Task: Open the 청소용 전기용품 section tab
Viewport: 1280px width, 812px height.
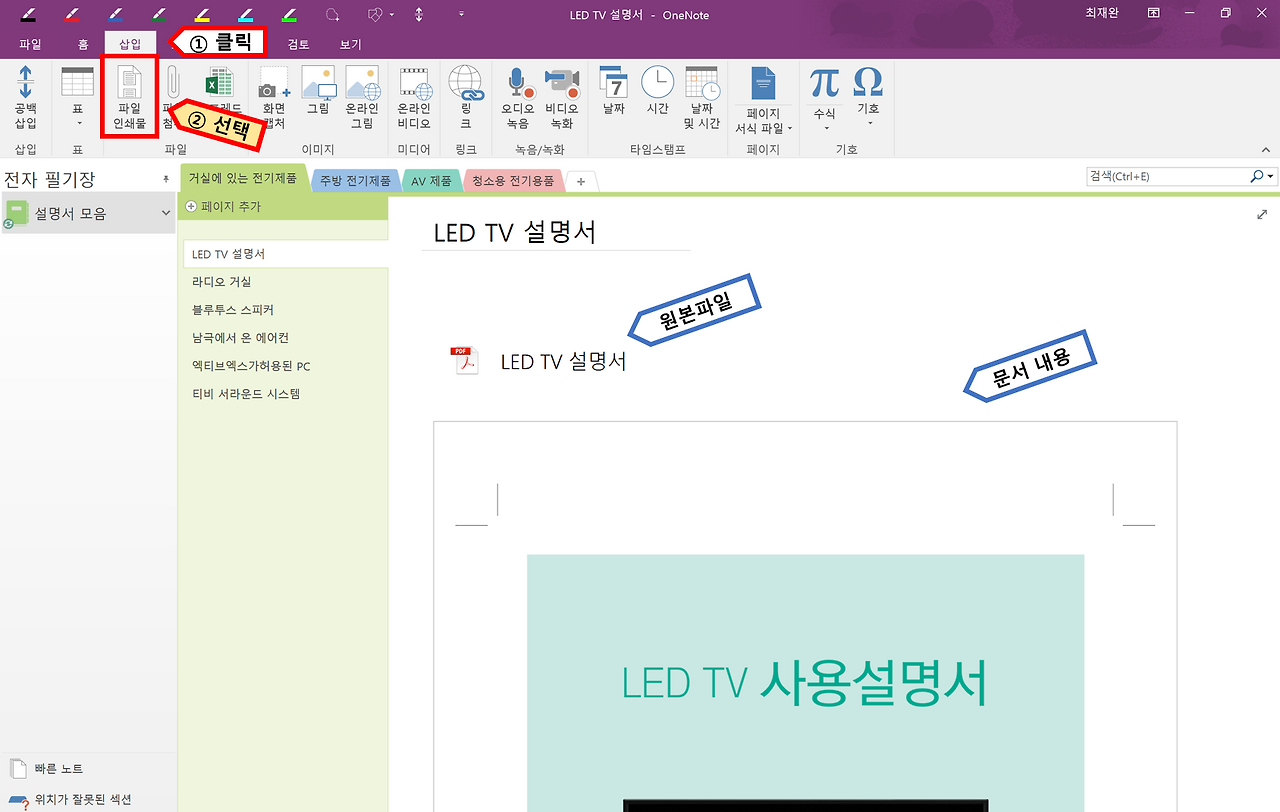Action: (x=513, y=181)
